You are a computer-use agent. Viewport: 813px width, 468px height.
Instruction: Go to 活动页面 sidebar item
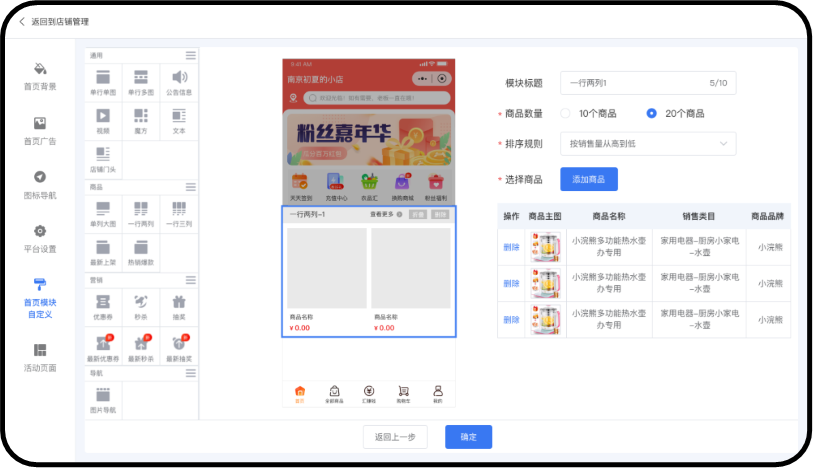(x=40, y=356)
